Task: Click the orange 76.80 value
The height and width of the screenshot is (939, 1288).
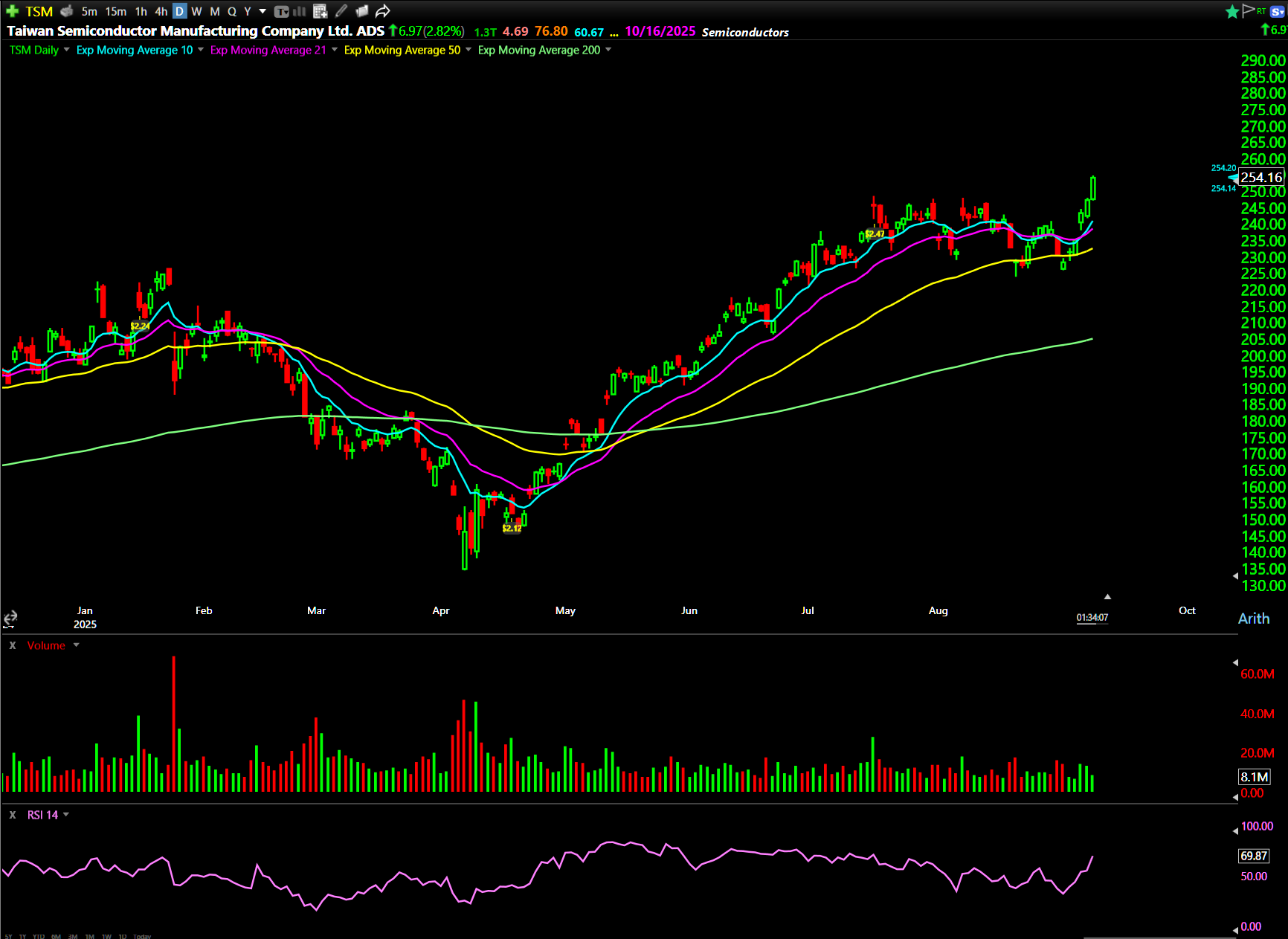Action: pos(551,31)
